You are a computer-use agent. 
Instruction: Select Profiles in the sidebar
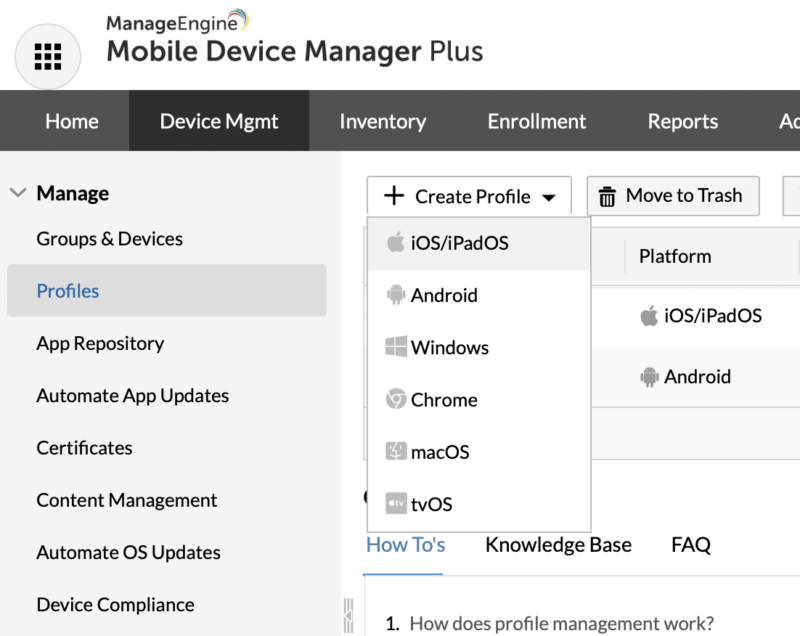(67, 291)
